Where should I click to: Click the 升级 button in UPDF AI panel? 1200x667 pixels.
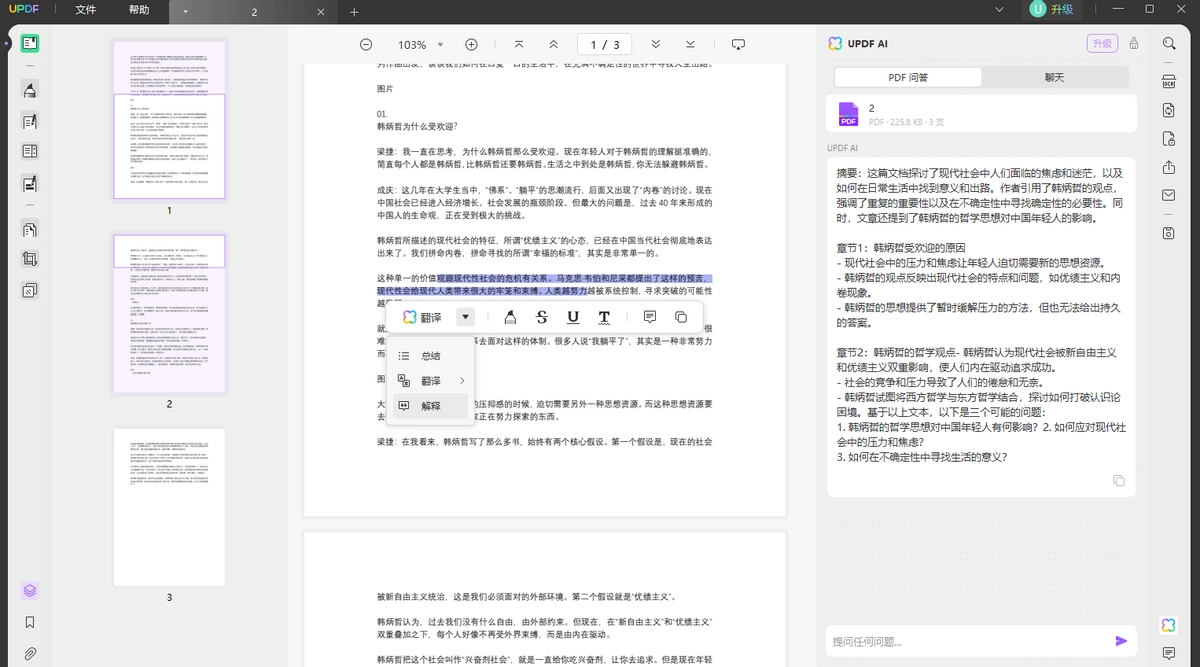coord(1101,43)
